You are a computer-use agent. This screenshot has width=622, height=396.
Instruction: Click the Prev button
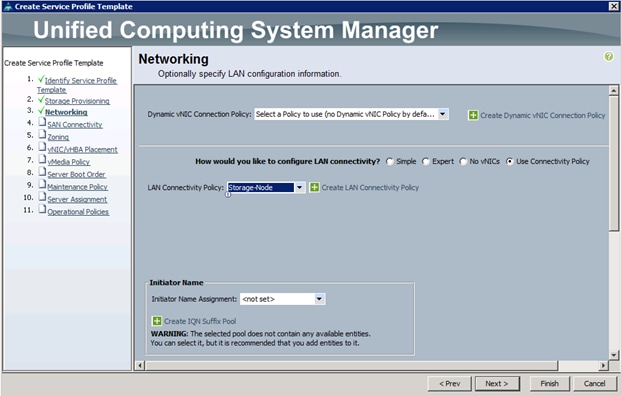point(449,384)
